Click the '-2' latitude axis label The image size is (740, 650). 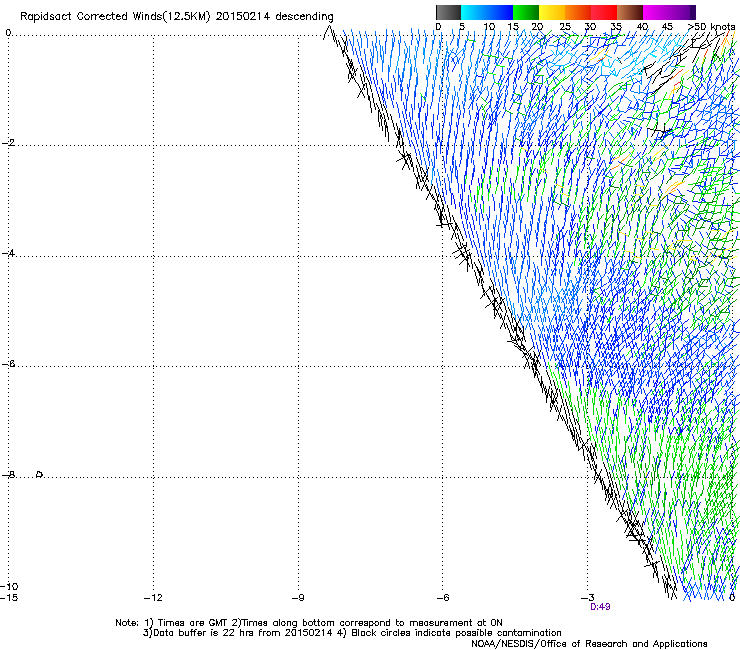coord(8,143)
